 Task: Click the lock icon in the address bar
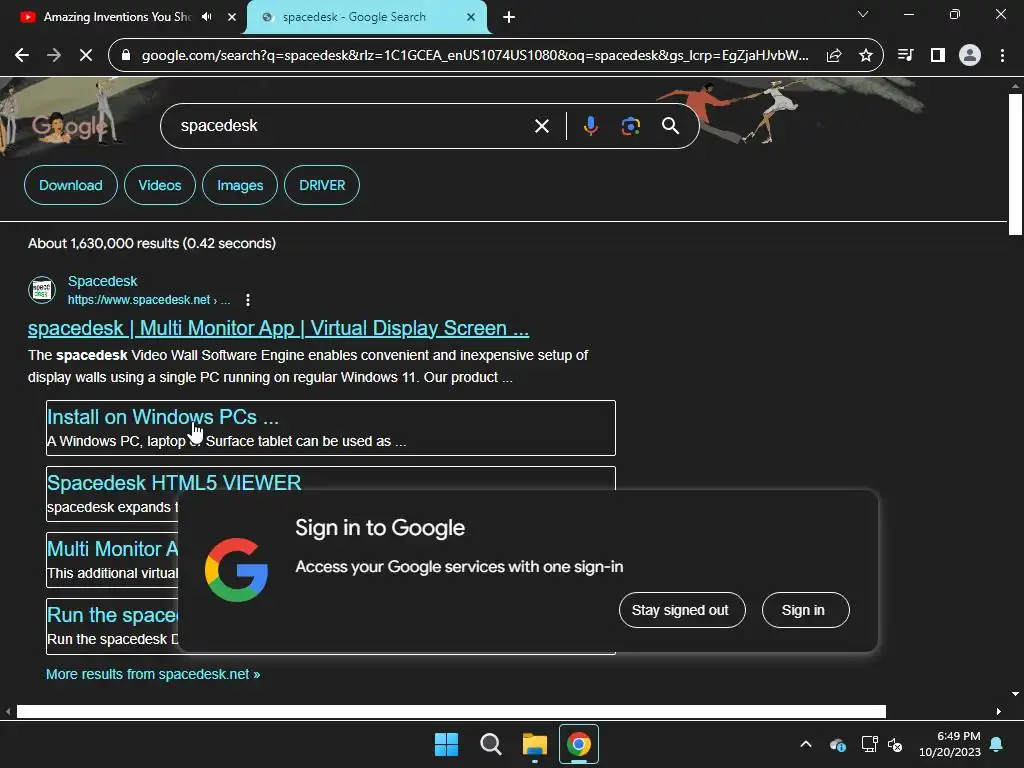(127, 56)
